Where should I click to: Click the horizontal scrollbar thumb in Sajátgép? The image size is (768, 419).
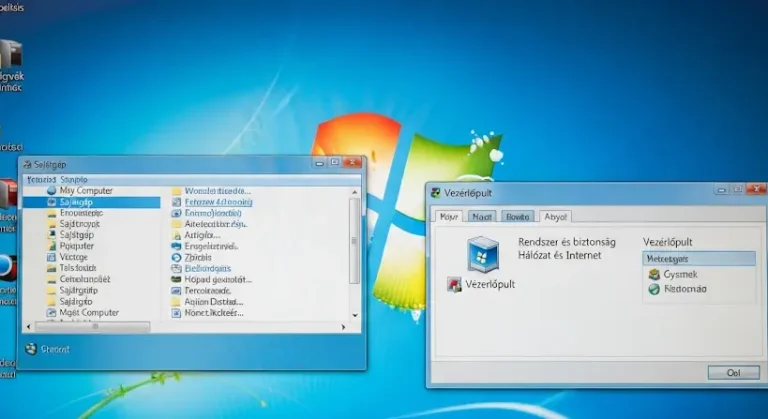(x=93, y=326)
